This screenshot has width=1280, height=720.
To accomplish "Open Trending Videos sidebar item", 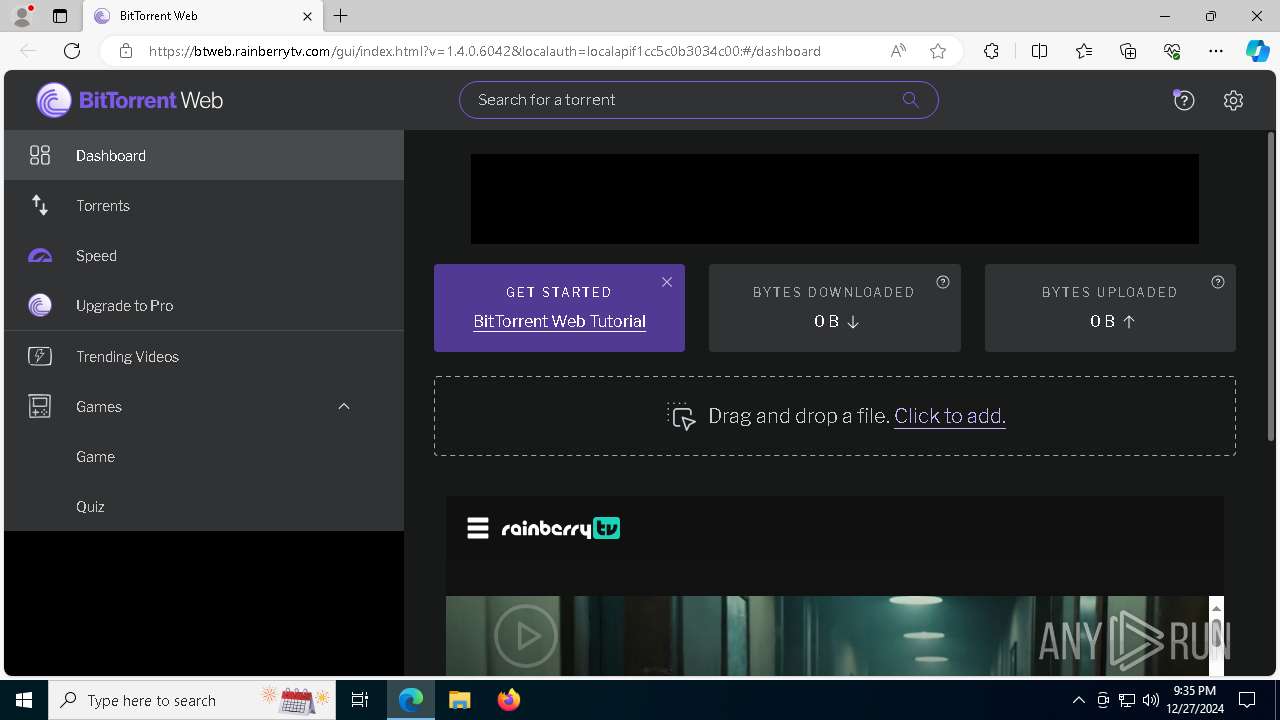I will coord(204,356).
